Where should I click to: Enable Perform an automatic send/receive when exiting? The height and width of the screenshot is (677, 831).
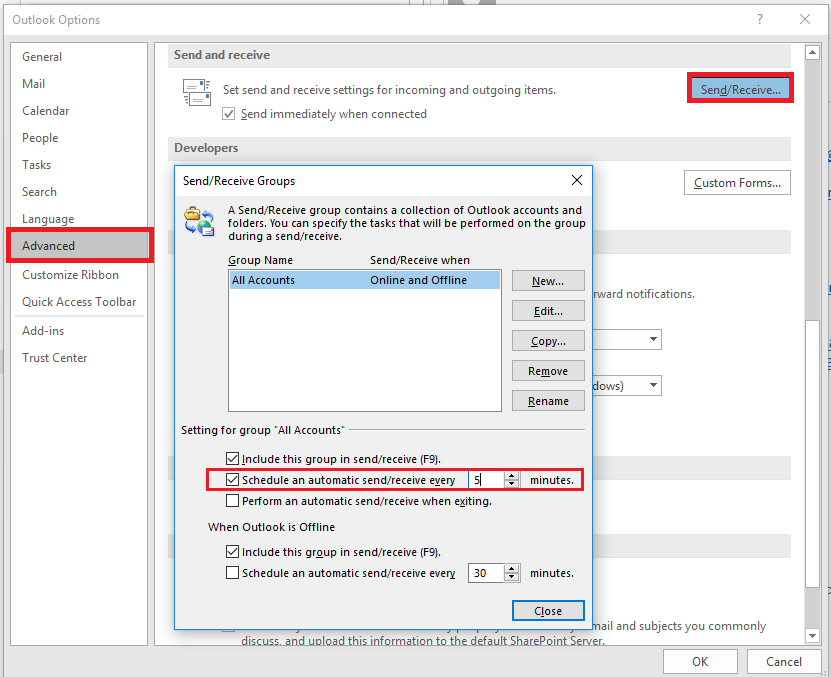click(x=232, y=502)
